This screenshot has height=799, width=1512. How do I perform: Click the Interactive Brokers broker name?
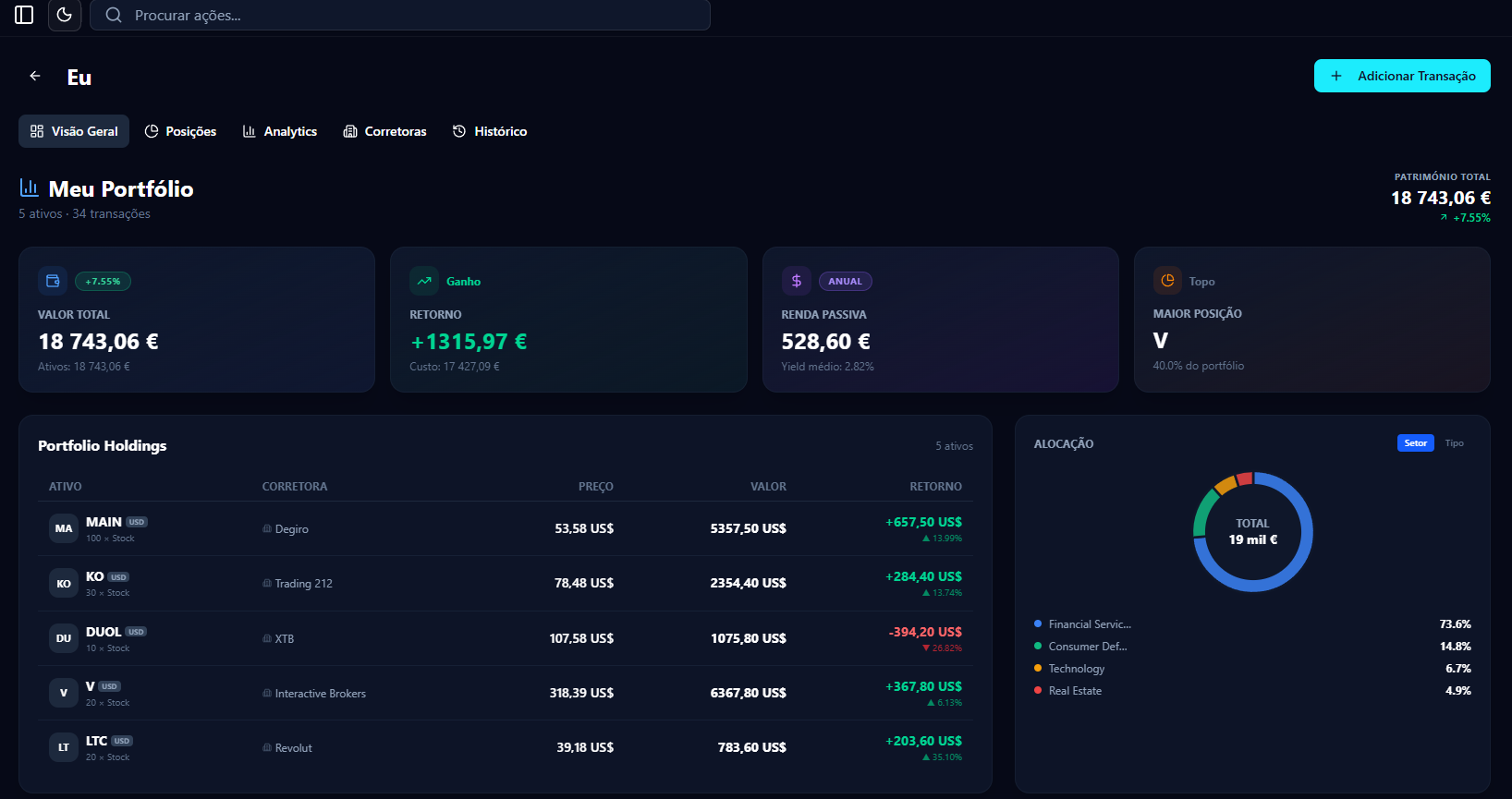click(x=321, y=694)
